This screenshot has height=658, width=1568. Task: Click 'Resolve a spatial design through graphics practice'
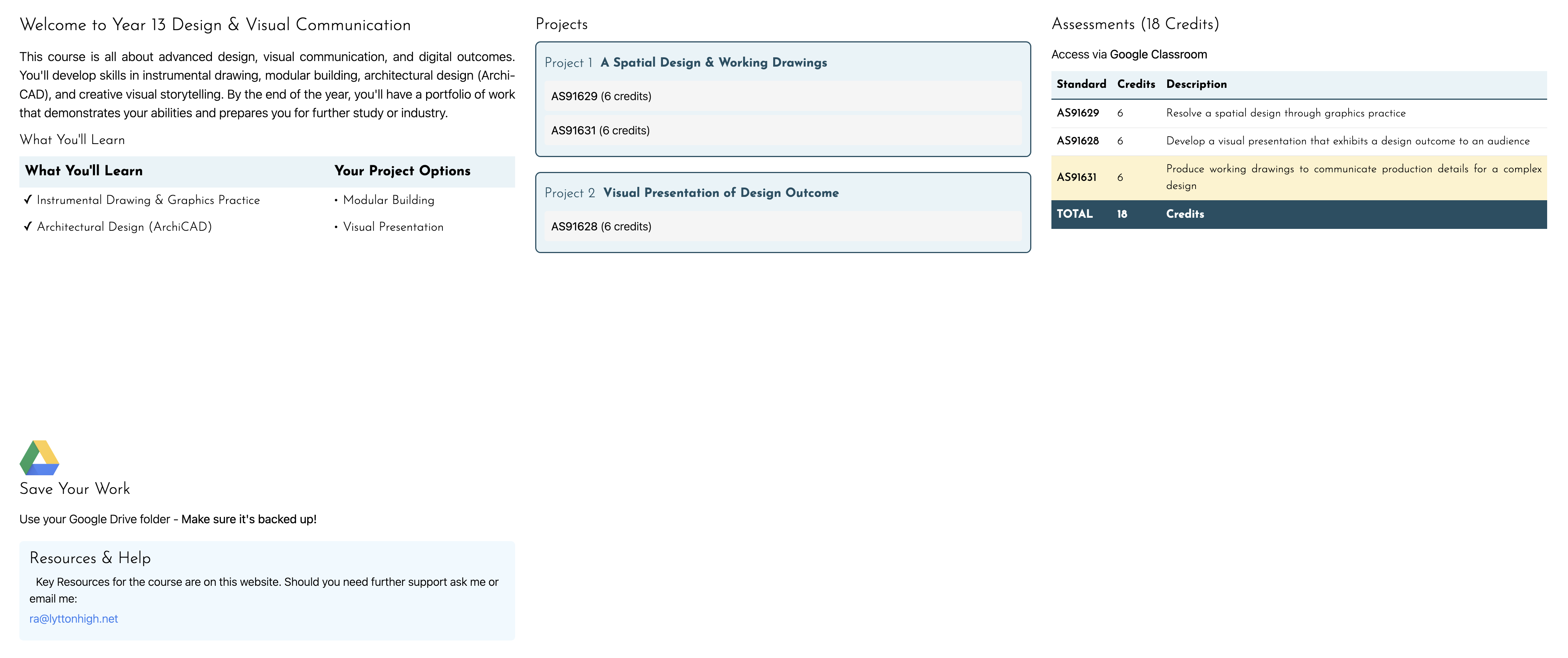(x=1286, y=113)
